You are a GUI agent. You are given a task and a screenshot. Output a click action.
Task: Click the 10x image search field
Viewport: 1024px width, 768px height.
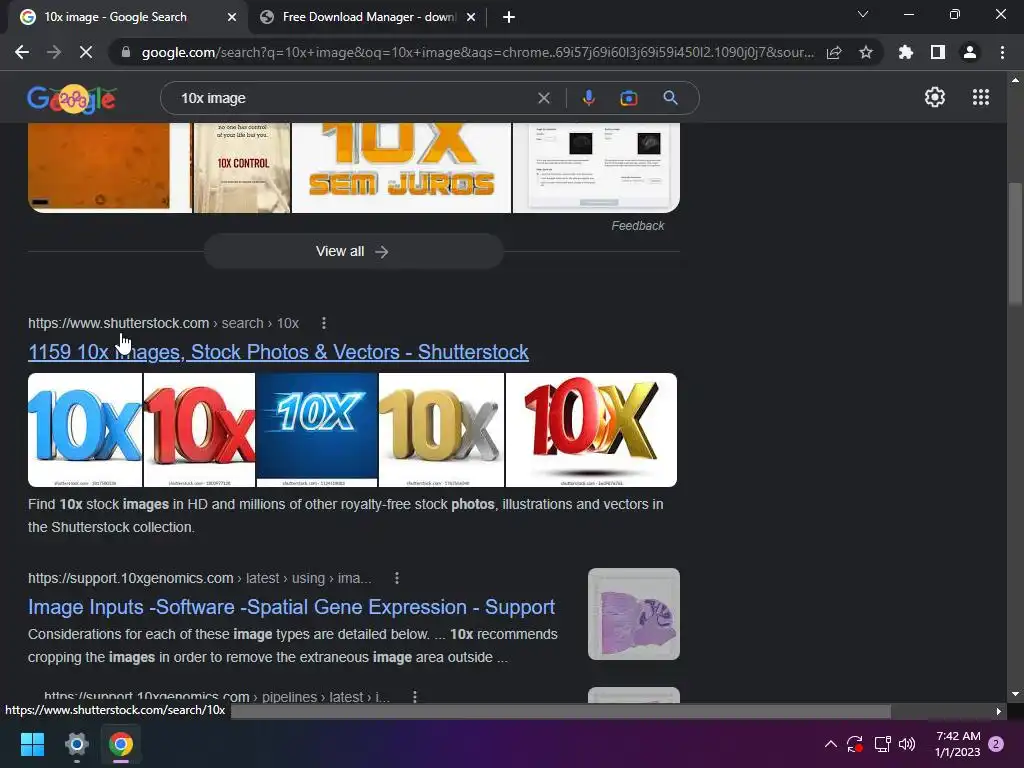(x=353, y=98)
